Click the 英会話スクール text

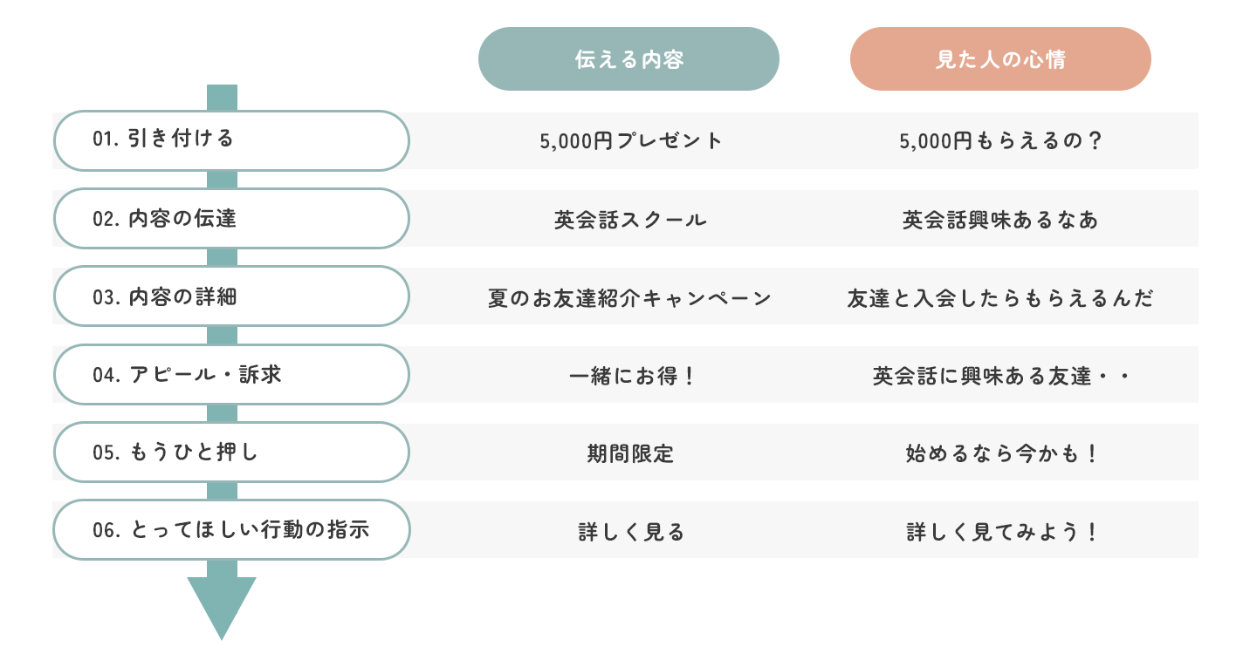coord(630,219)
